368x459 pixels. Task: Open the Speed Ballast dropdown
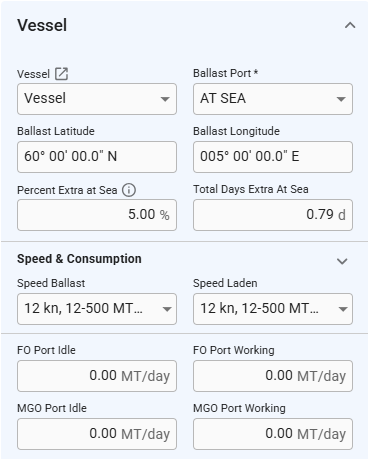point(97,309)
